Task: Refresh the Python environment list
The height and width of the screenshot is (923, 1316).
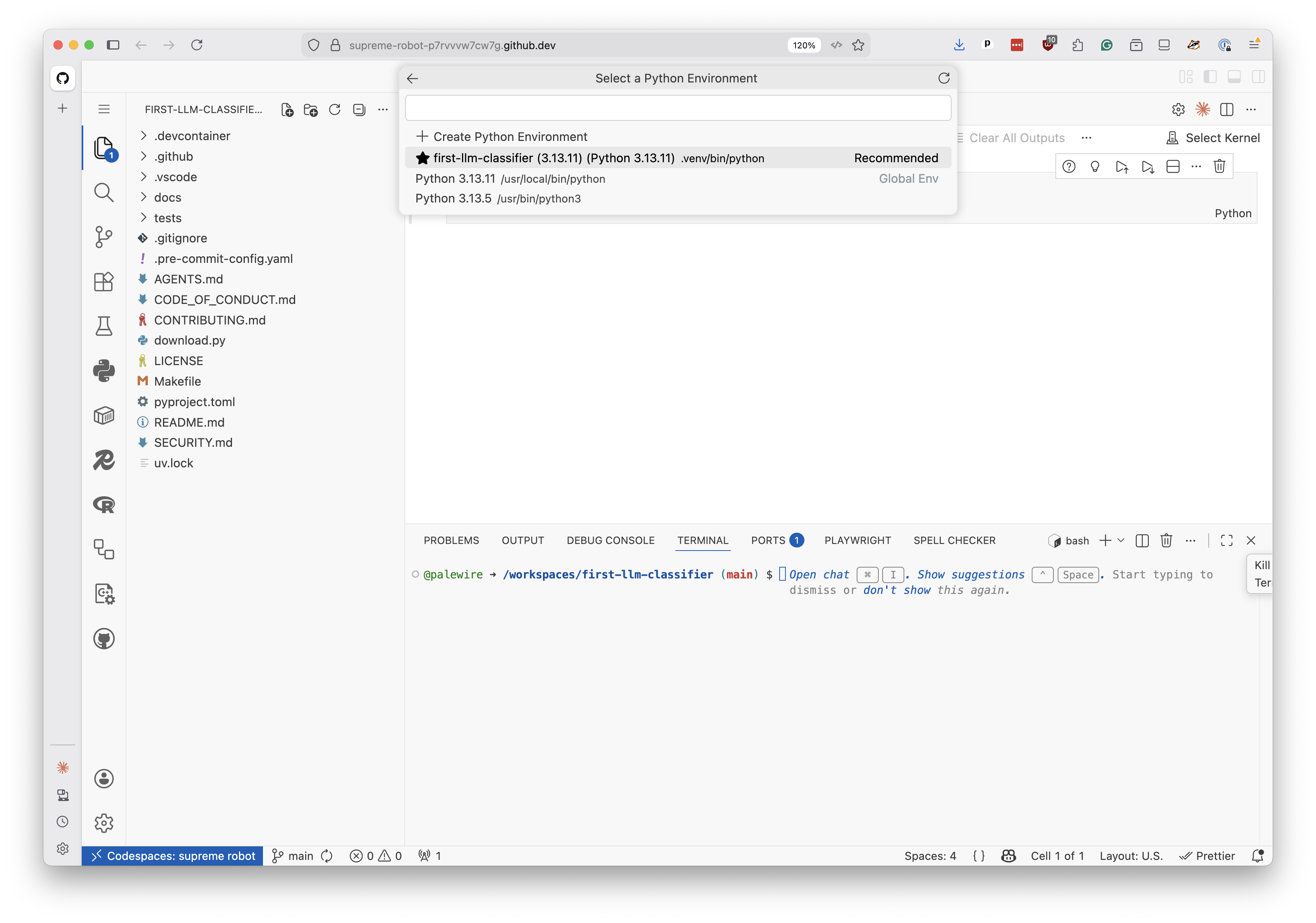Action: (x=943, y=79)
